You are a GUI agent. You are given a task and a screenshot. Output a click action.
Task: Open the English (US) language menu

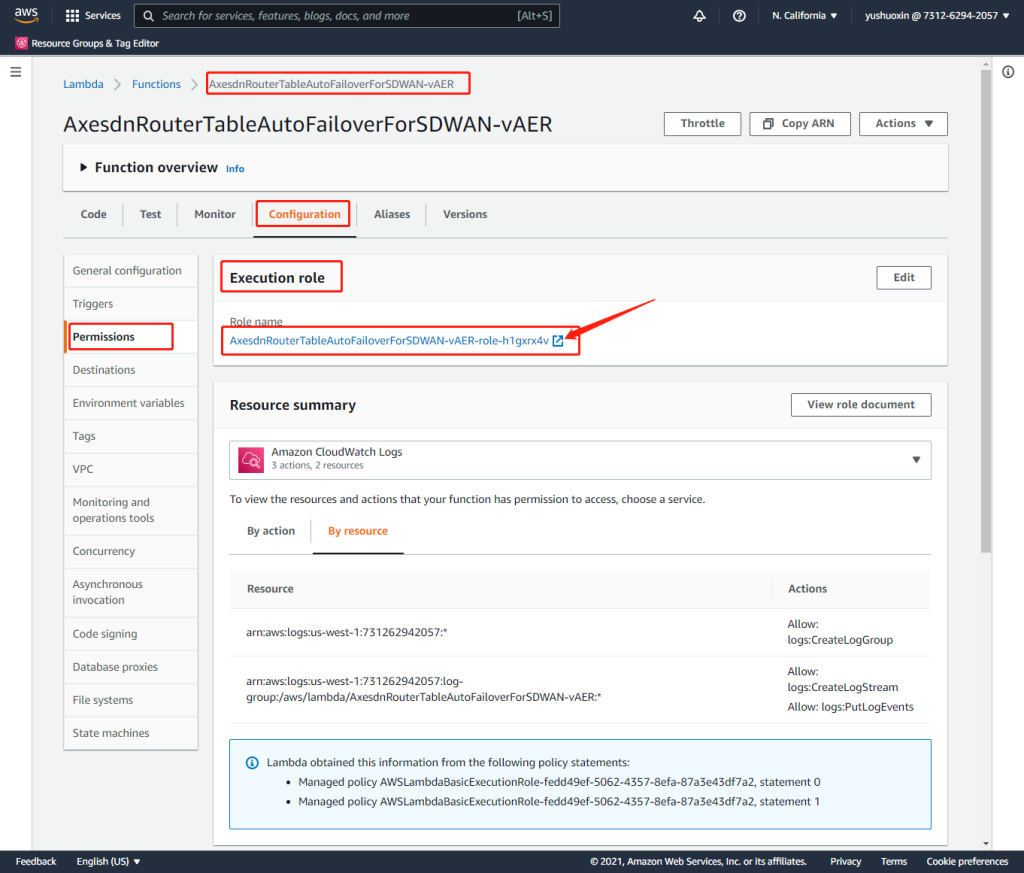pyautogui.click(x=108, y=861)
